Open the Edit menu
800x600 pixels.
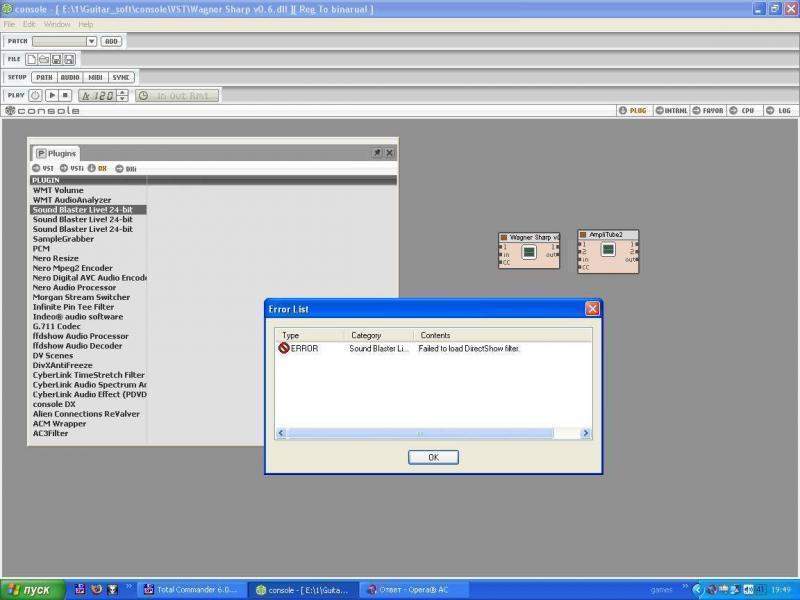click(29, 24)
